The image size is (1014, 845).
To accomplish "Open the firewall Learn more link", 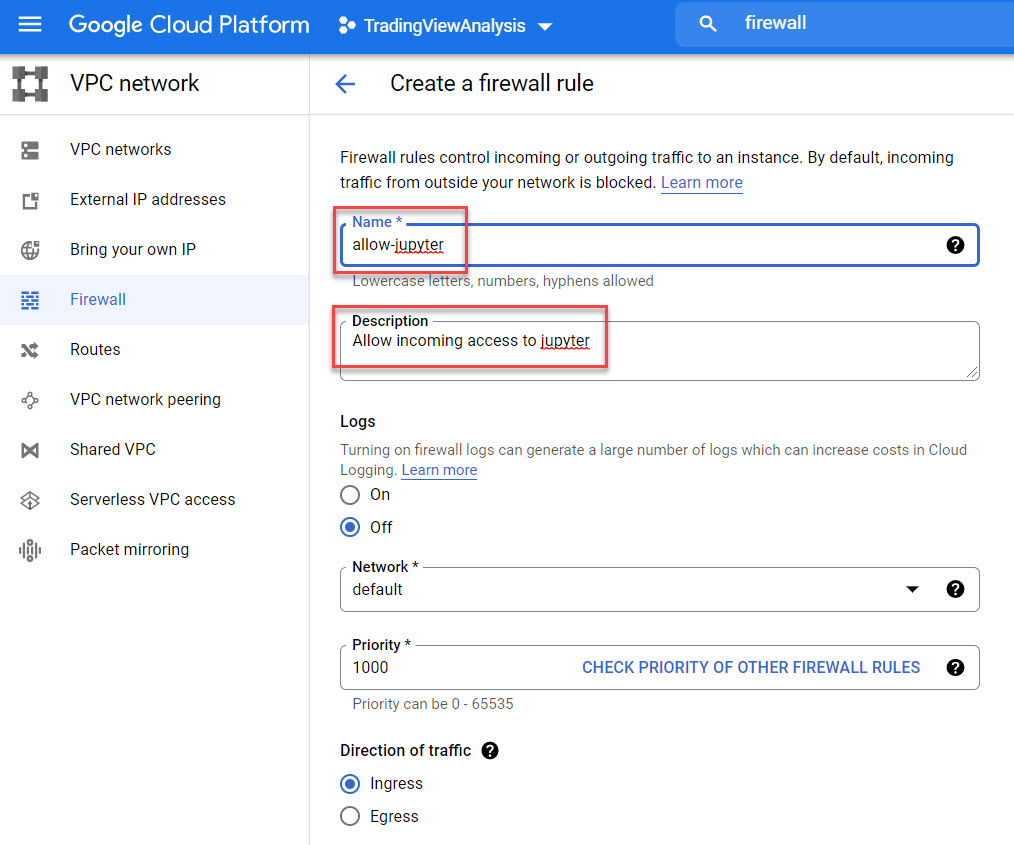I will (701, 182).
